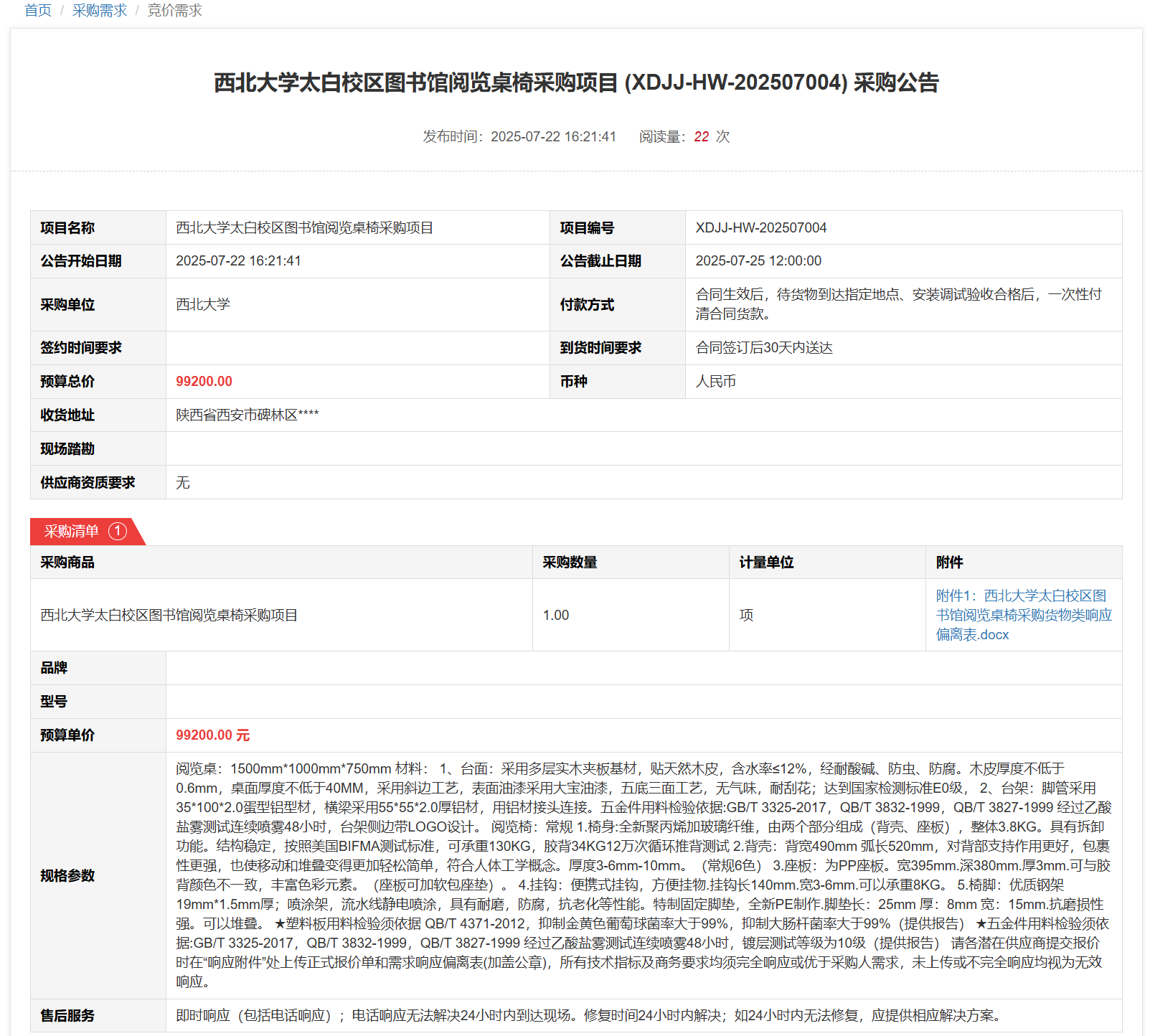Click the 采购数量 value 1.00
1150x1036 pixels.
[556, 616]
